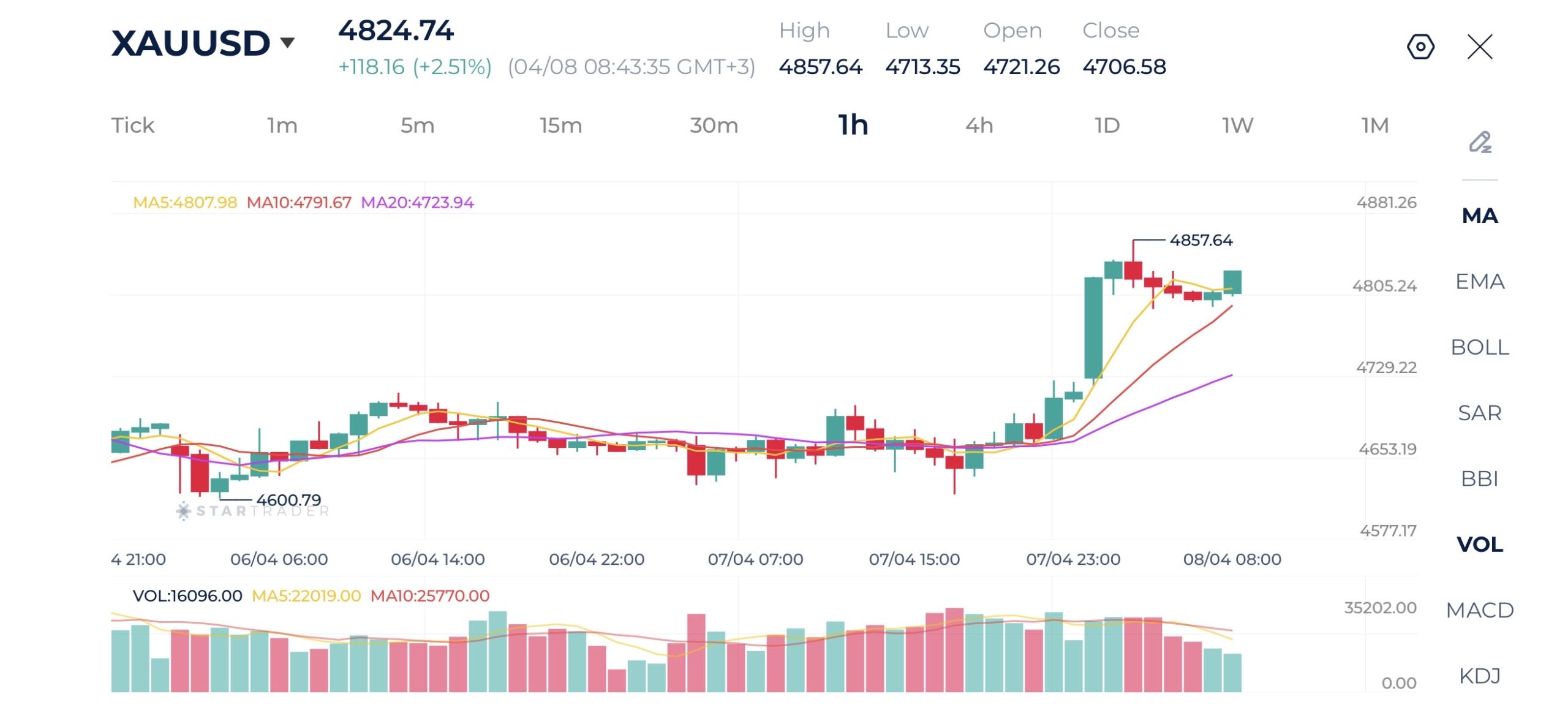Image resolution: width=1568 pixels, height=721 pixels.
Task: Click the MA20 legend label
Action: (417, 202)
